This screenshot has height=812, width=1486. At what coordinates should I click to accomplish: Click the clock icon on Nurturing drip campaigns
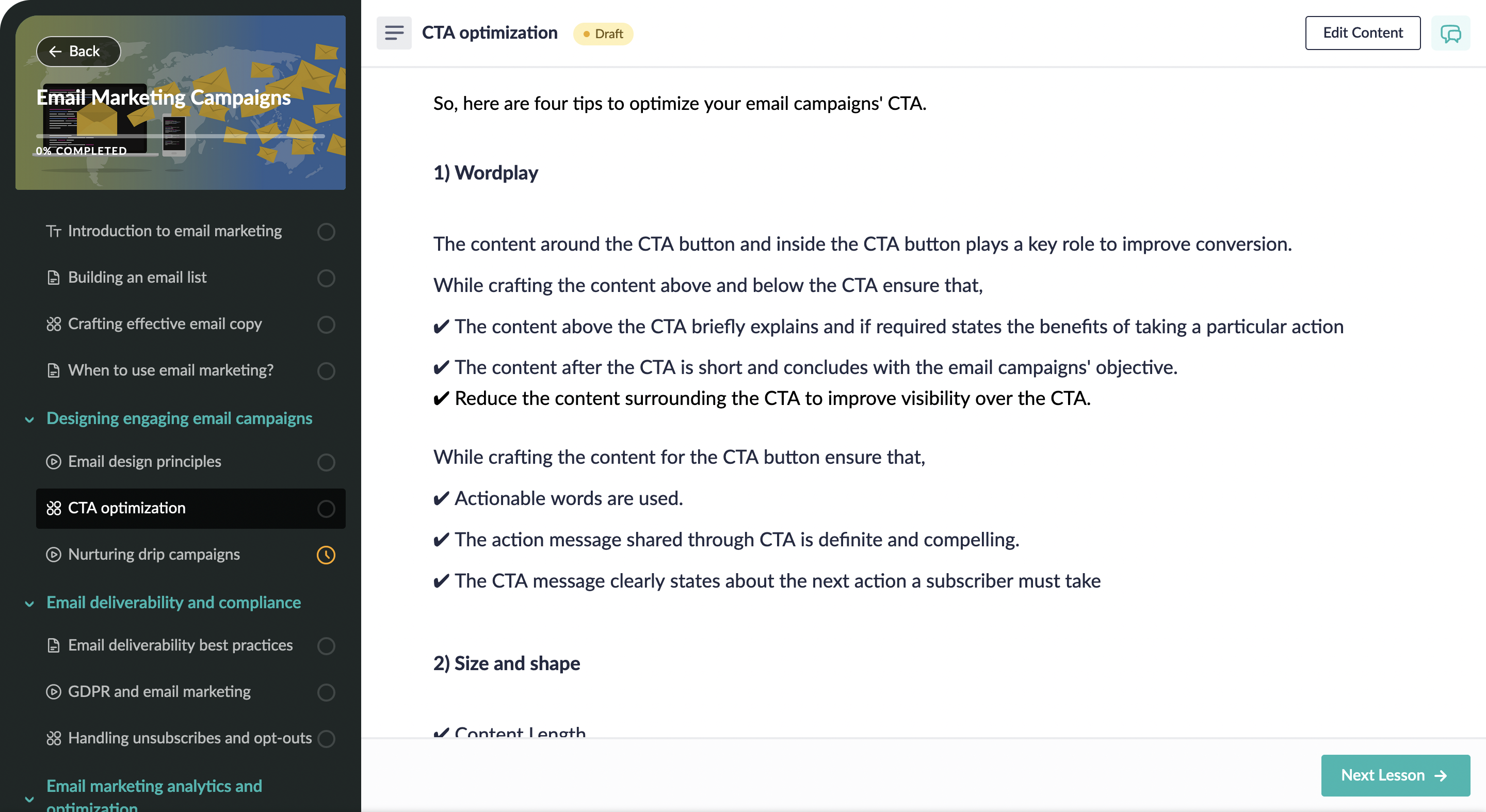(x=326, y=555)
